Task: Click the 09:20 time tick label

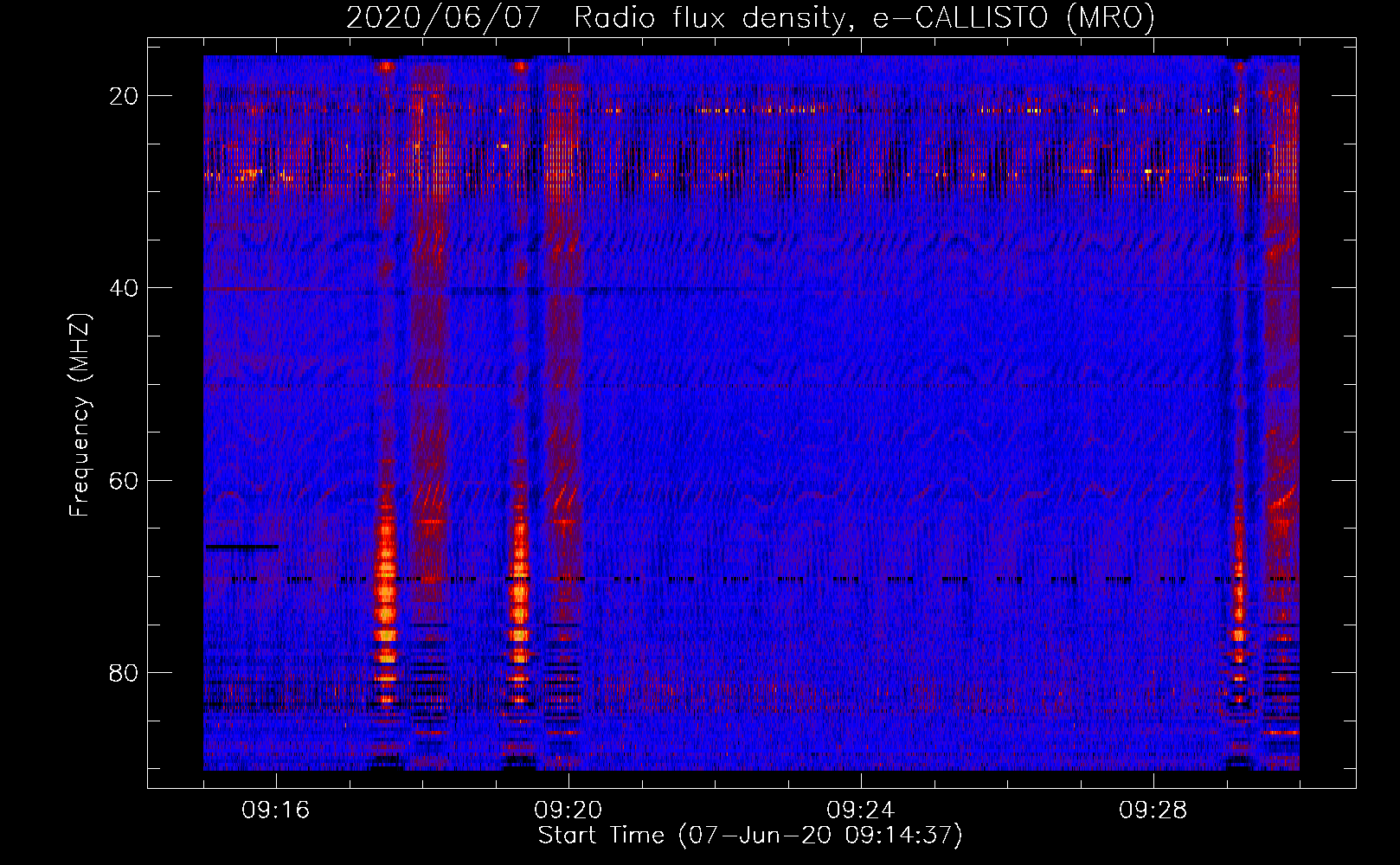Action: pyautogui.click(x=568, y=811)
